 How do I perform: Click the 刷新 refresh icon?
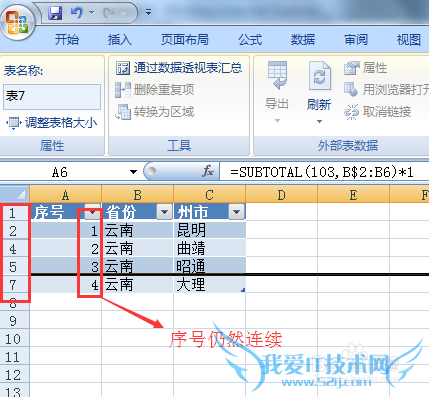coord(319,75)
